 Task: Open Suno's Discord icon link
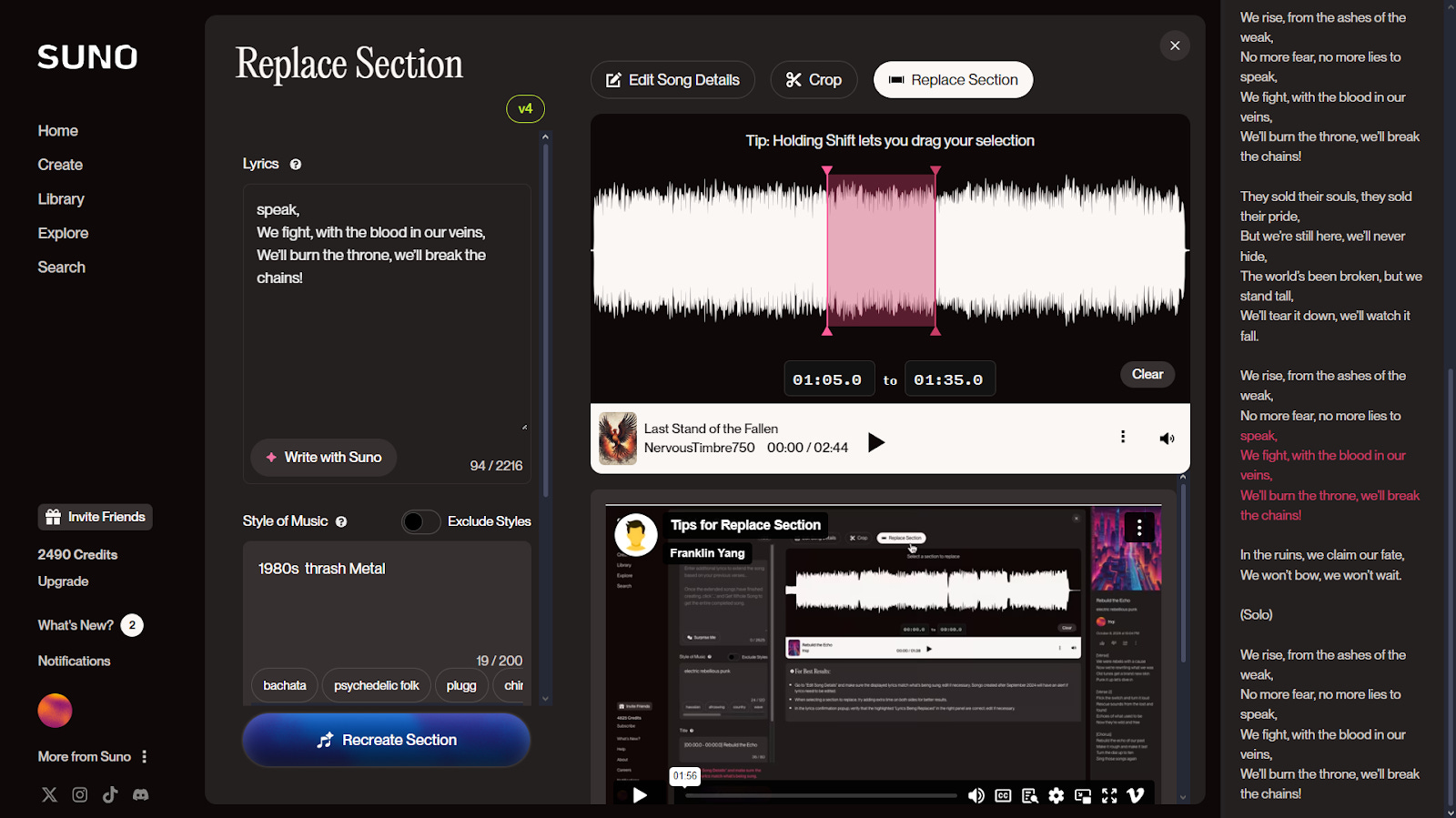(x=141, y=794)
